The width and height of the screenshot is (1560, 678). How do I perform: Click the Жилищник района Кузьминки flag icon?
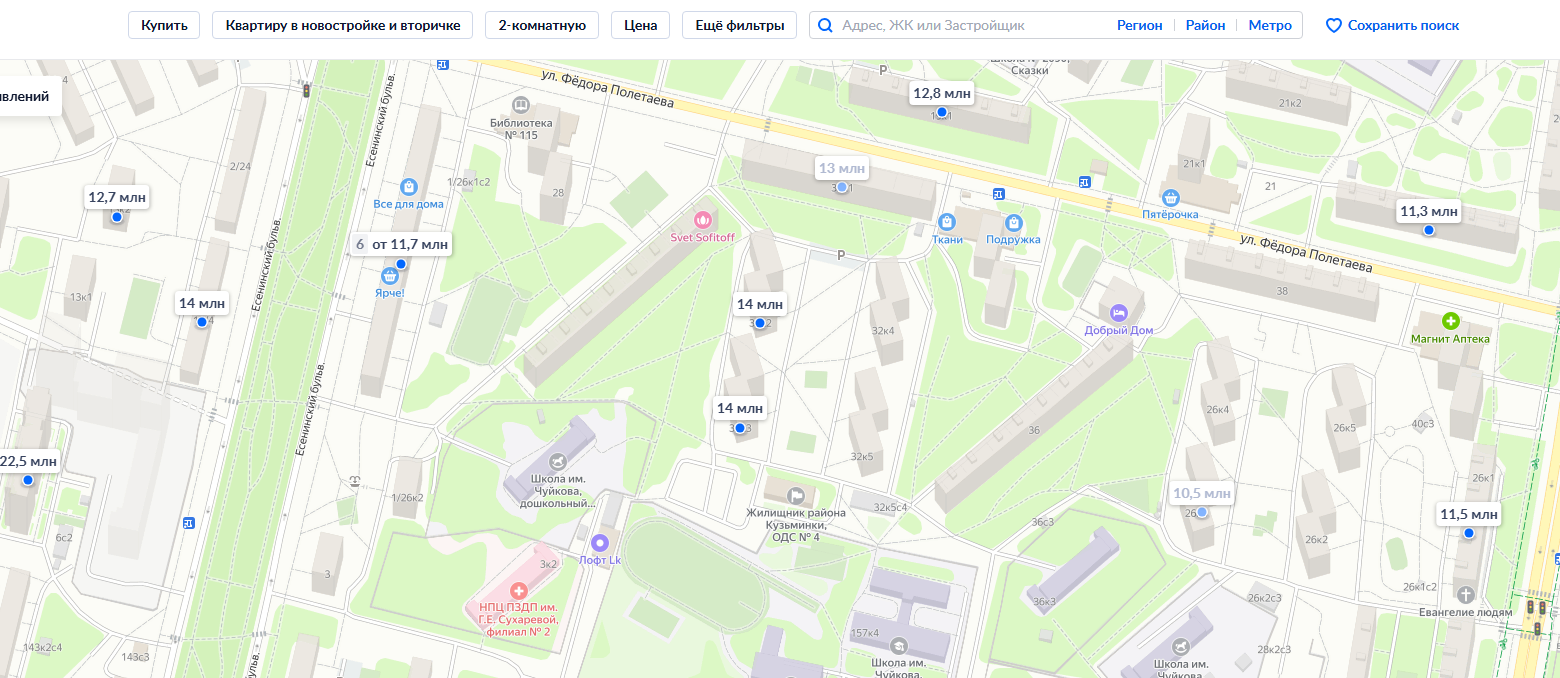click(x=796, y=495)
